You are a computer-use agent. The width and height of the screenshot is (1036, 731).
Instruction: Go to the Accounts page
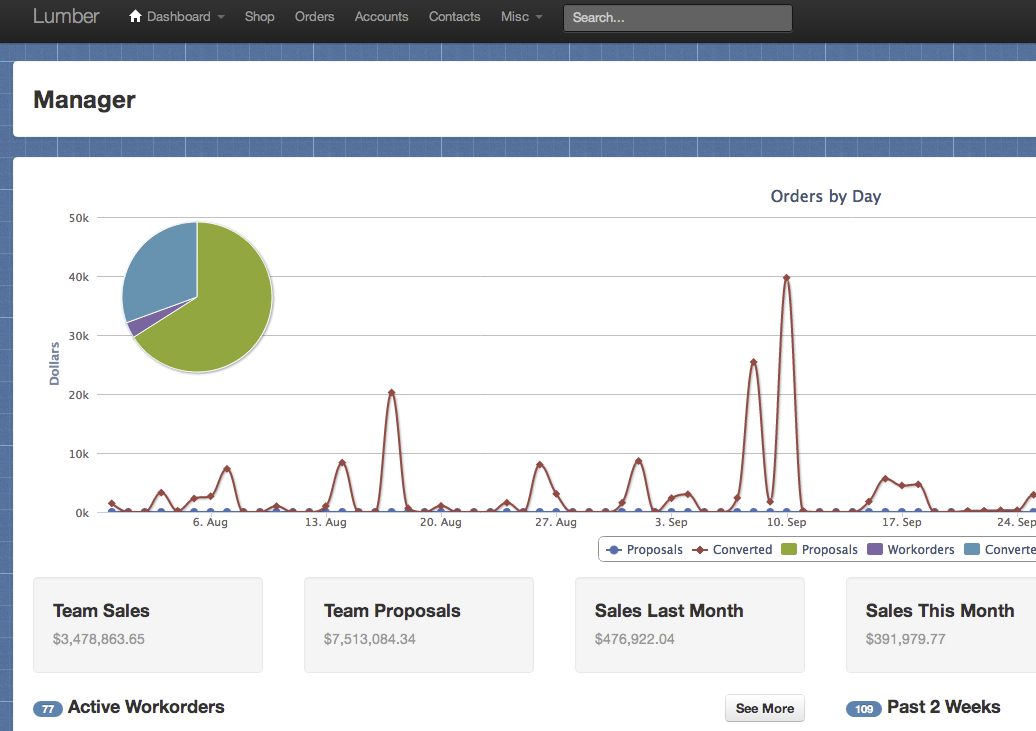point(381,17)
